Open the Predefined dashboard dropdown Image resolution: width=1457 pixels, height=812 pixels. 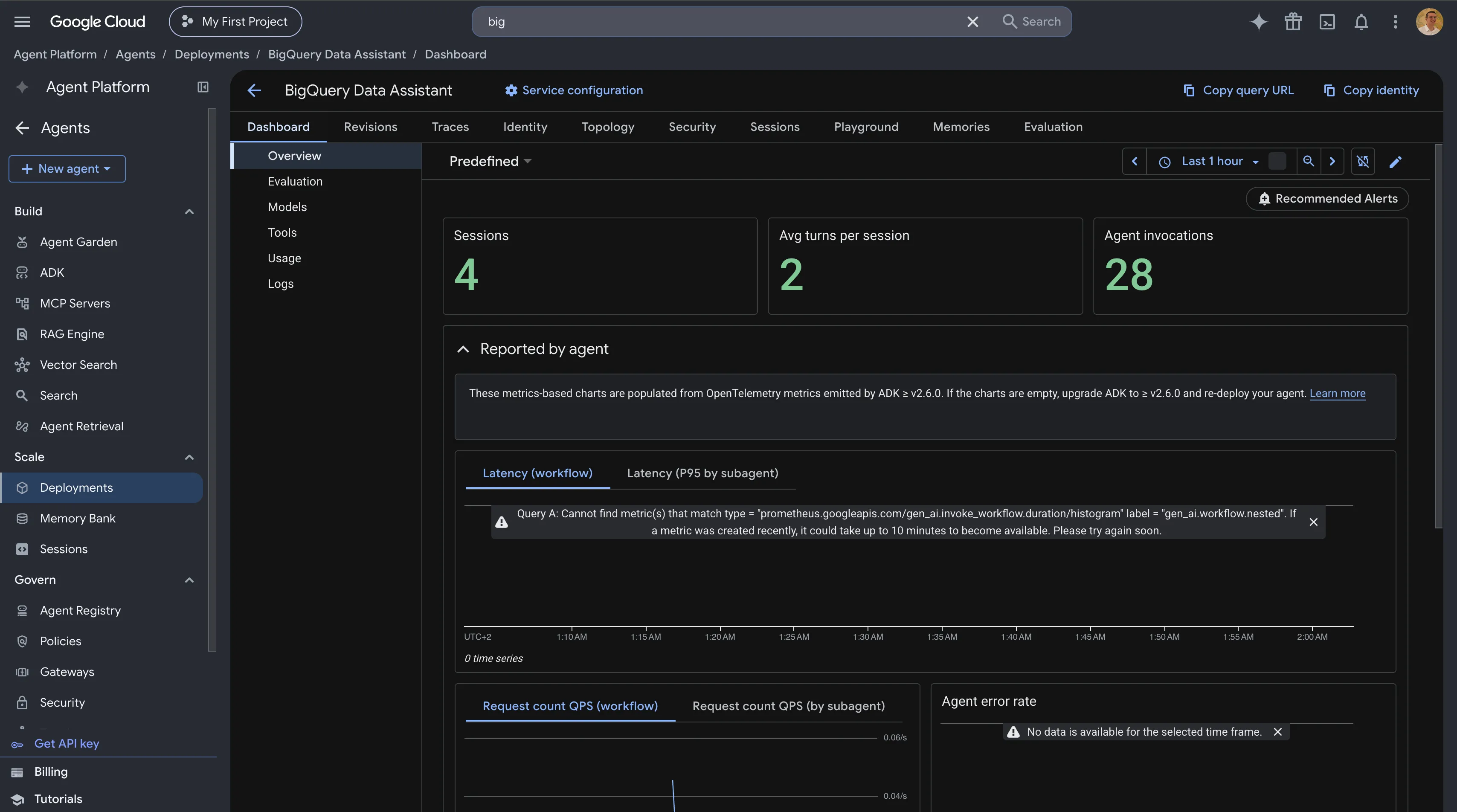tap(490, 162)
